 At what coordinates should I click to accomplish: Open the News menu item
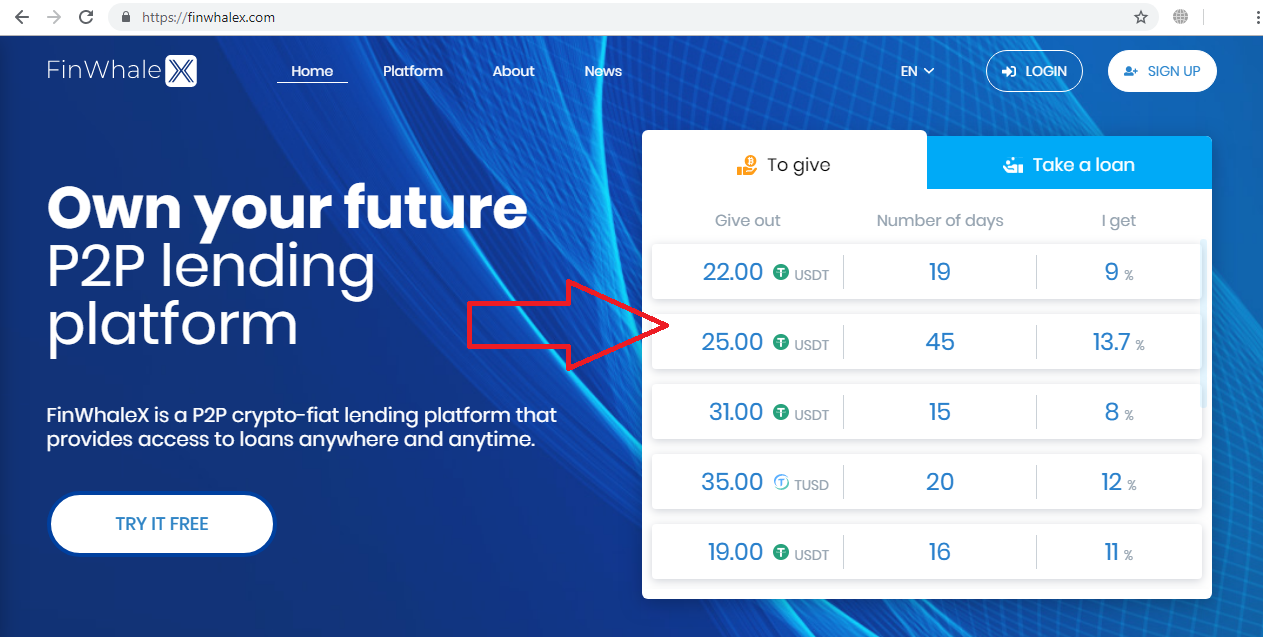click(603, 71)
